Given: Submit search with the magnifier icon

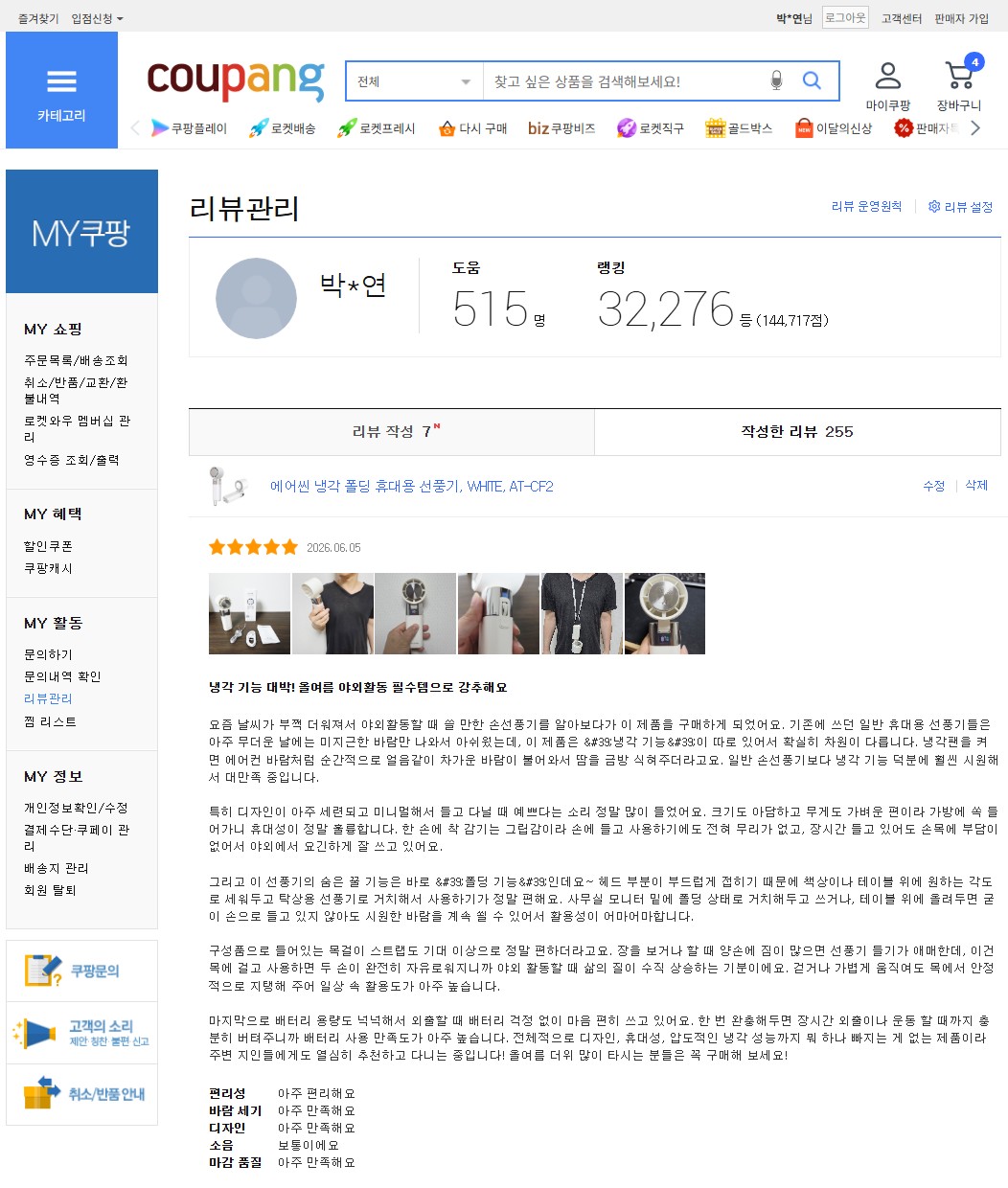Looking at the screenshot, I should (x=812, y=81).
